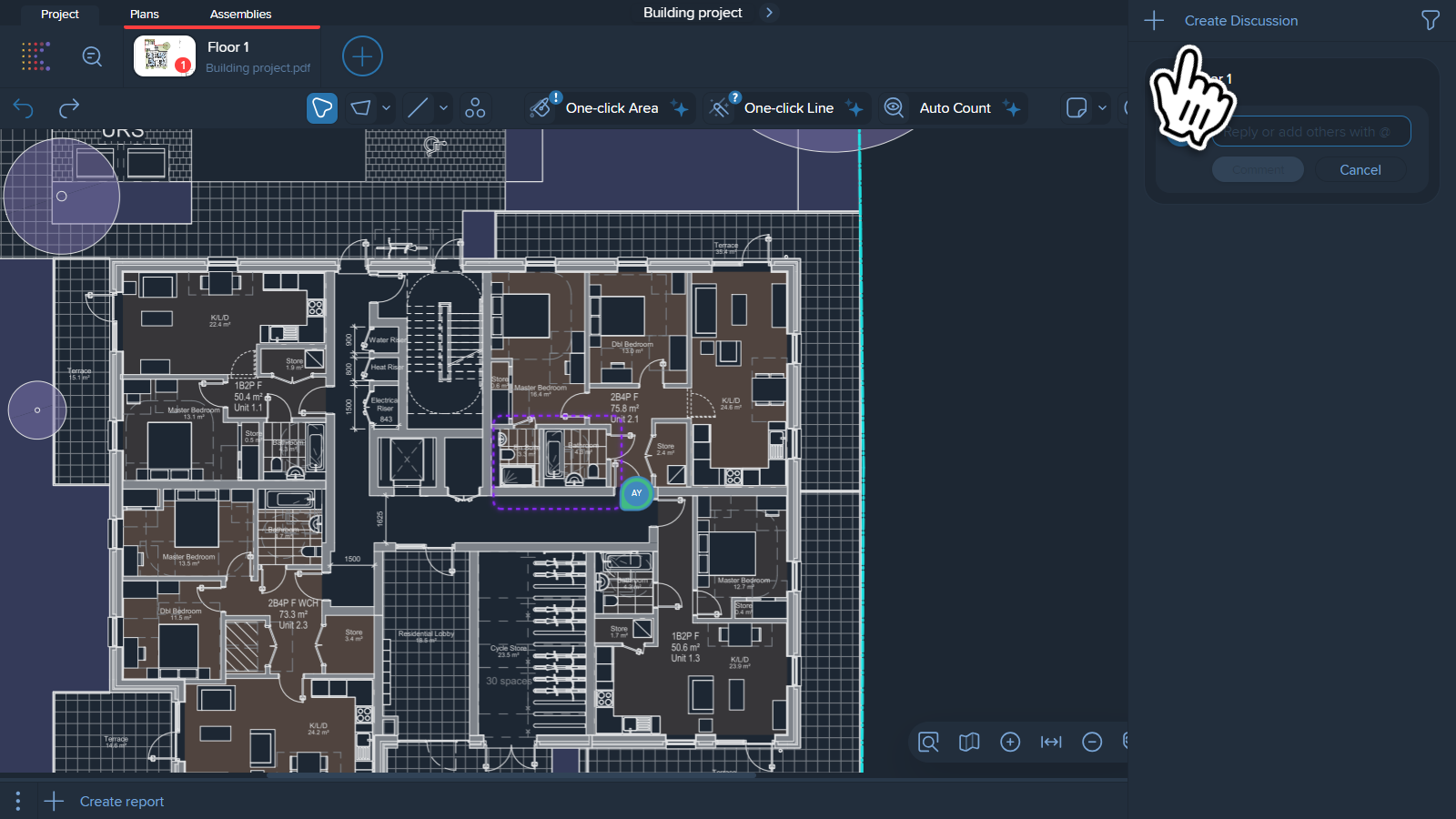
Task: Select the sticky note annotation tool
Action: point(1077,108)
